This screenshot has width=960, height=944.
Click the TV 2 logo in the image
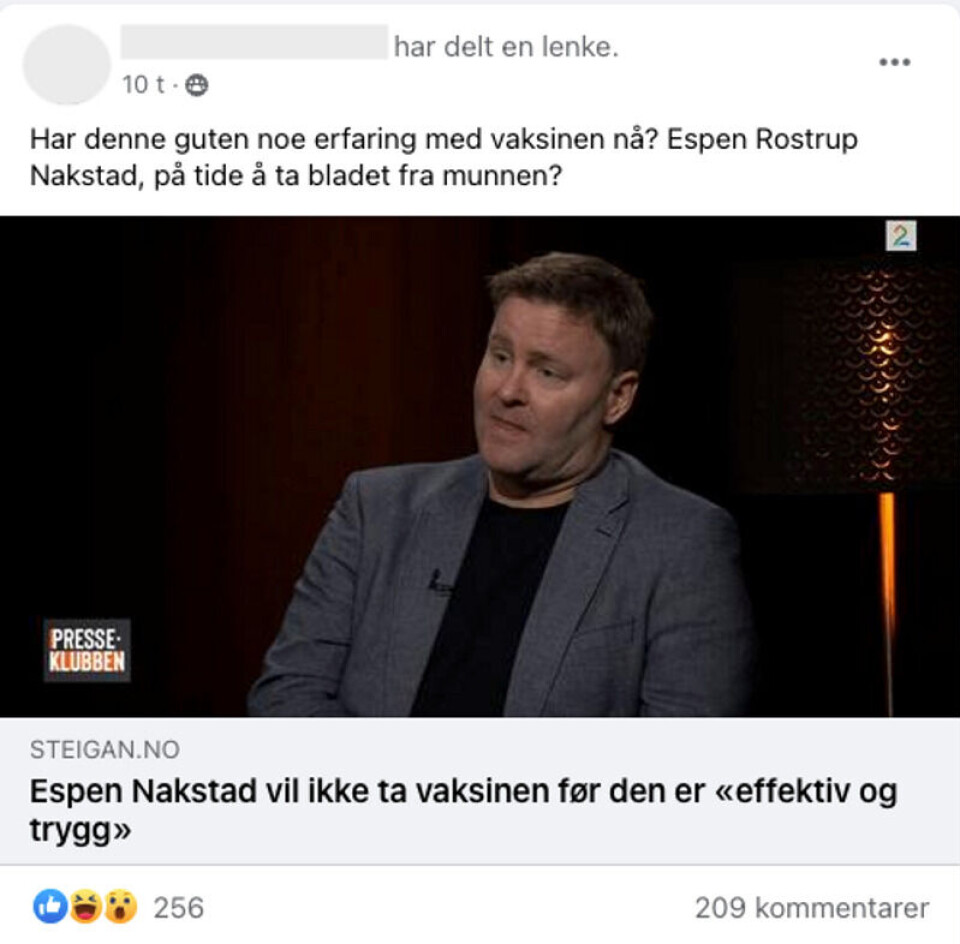[901, 236]
